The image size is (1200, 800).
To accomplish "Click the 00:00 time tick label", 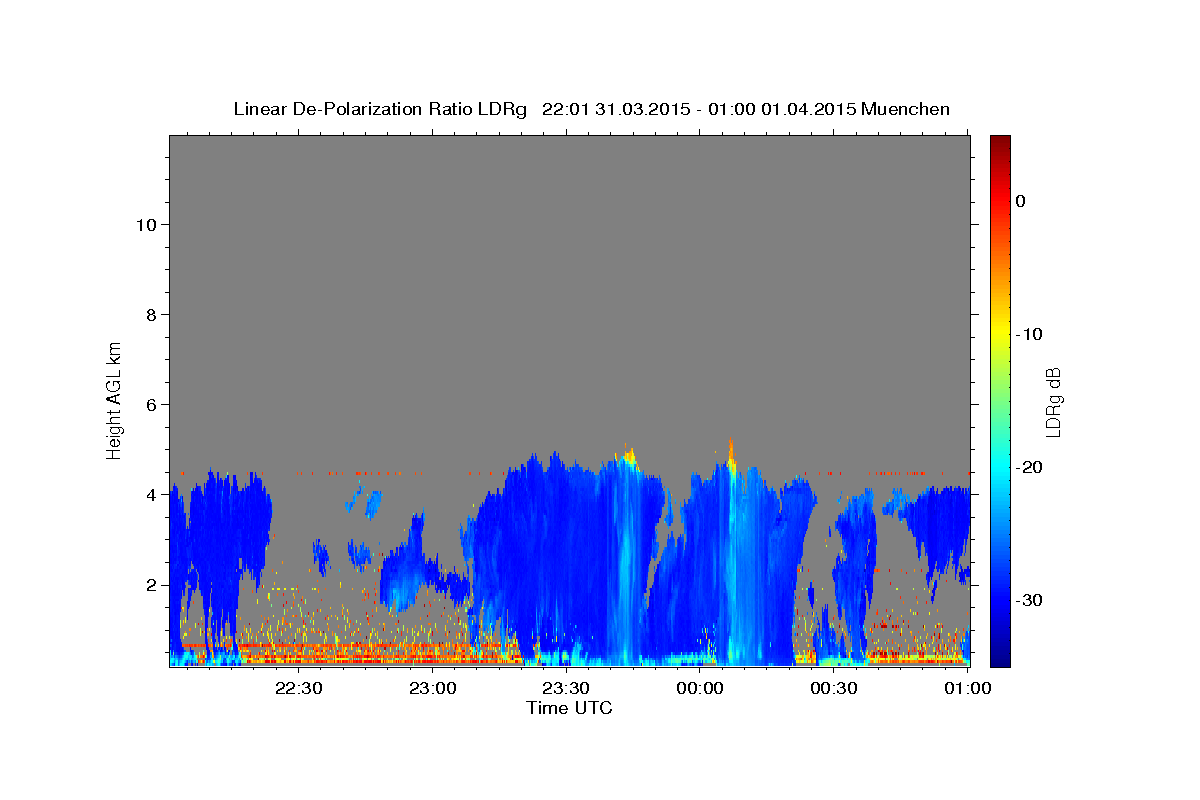I will [x=700, y=688].
